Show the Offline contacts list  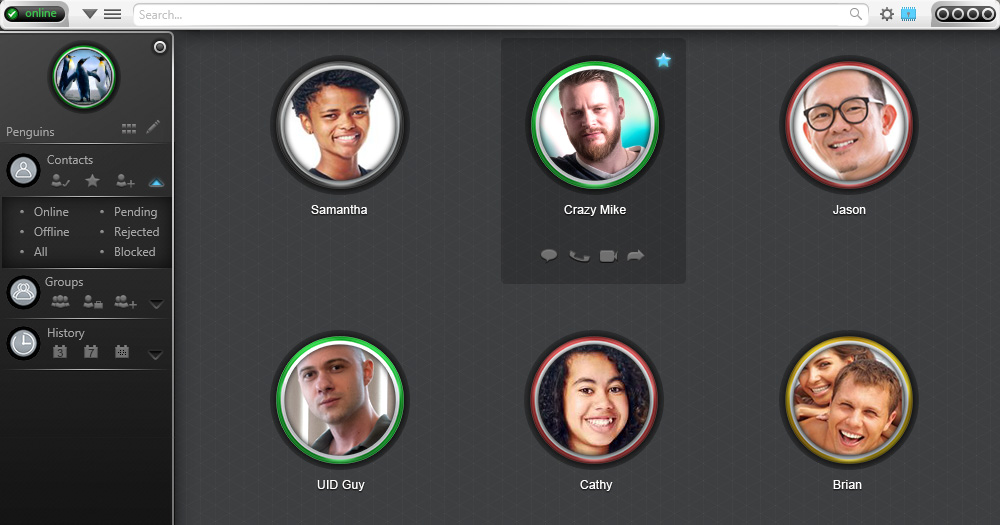point(51,232)
